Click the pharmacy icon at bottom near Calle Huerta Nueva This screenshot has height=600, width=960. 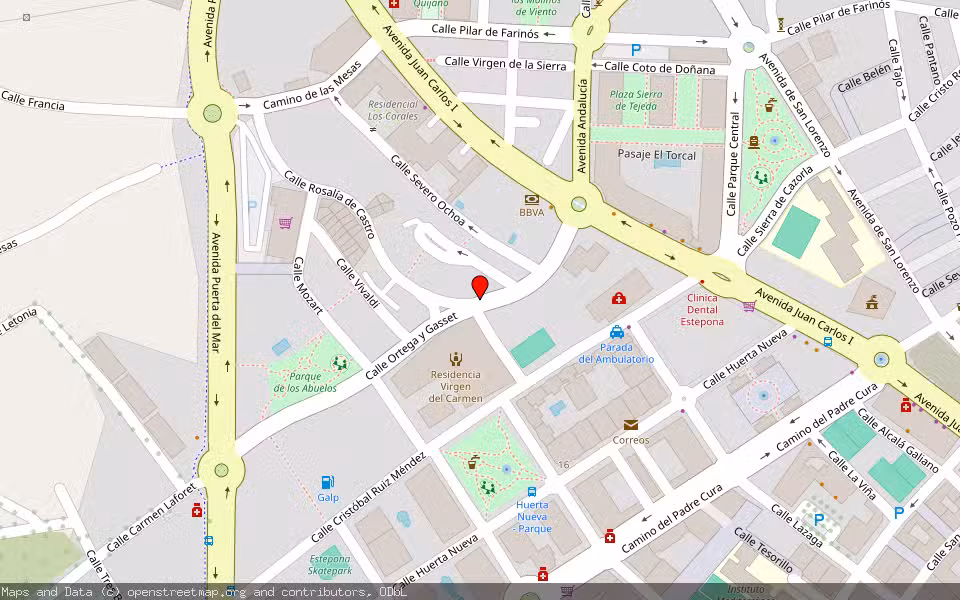pos(542,574)
